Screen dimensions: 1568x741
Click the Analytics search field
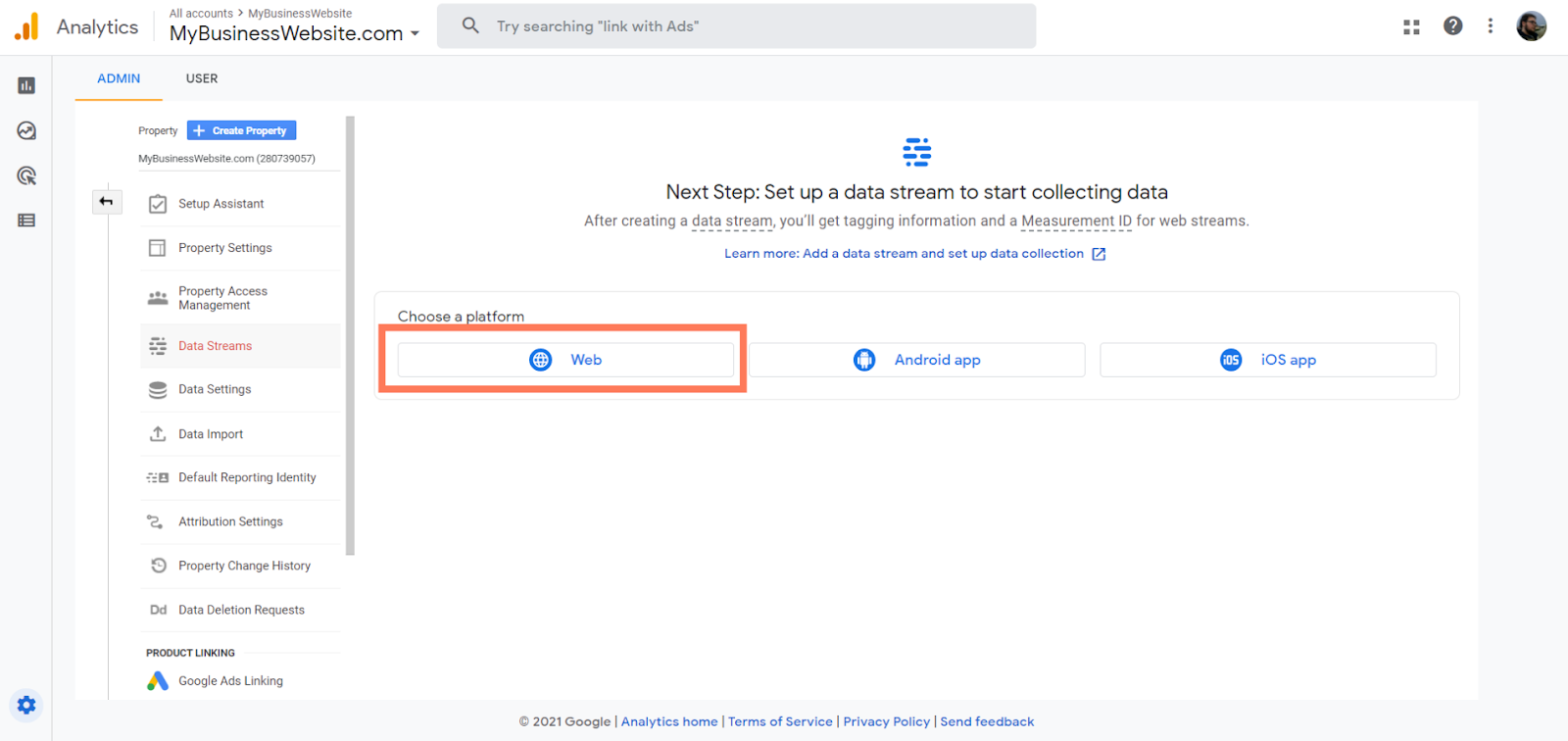point(736,26)
